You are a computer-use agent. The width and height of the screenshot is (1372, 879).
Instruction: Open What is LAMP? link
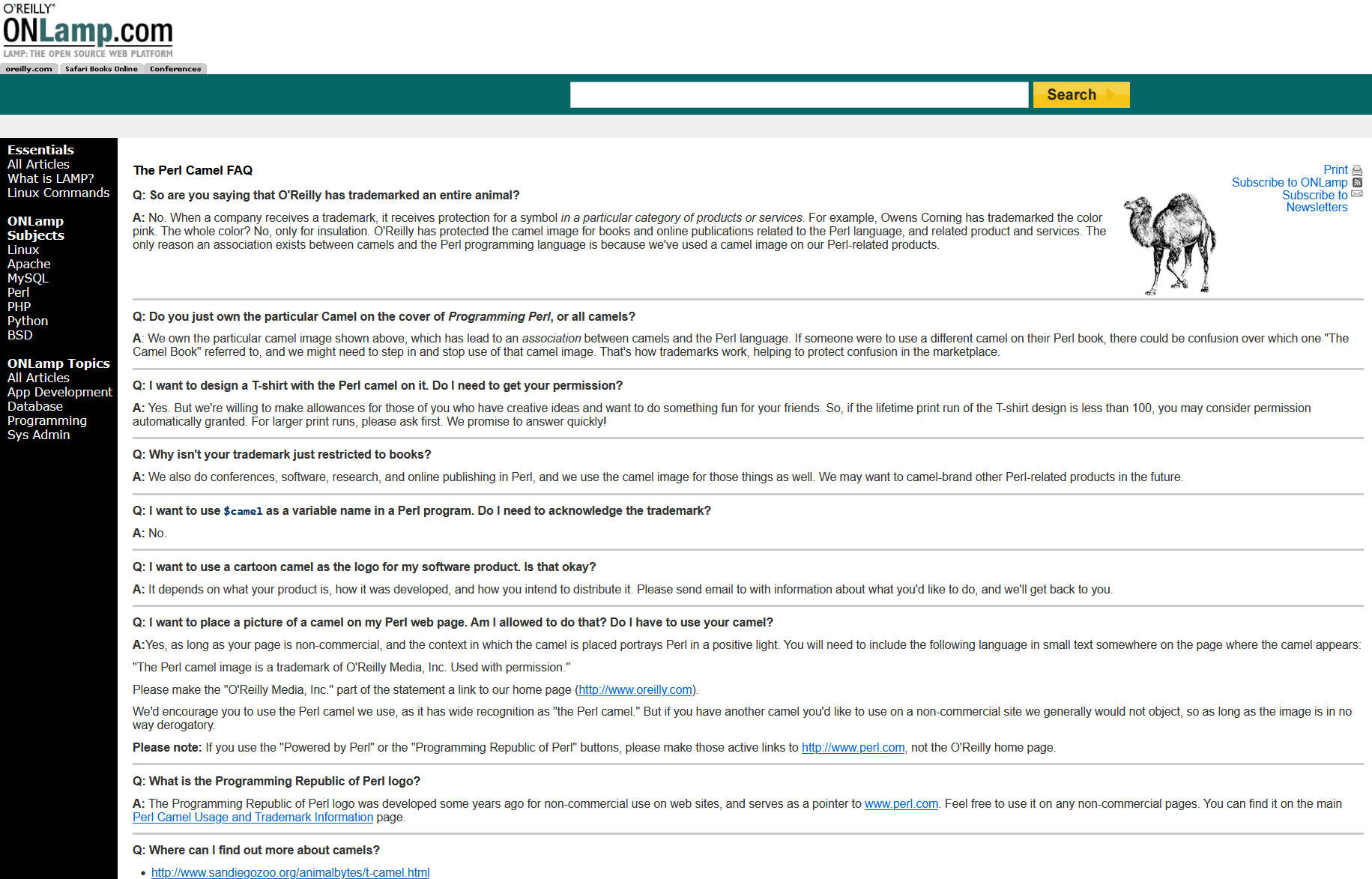point(51,178)
